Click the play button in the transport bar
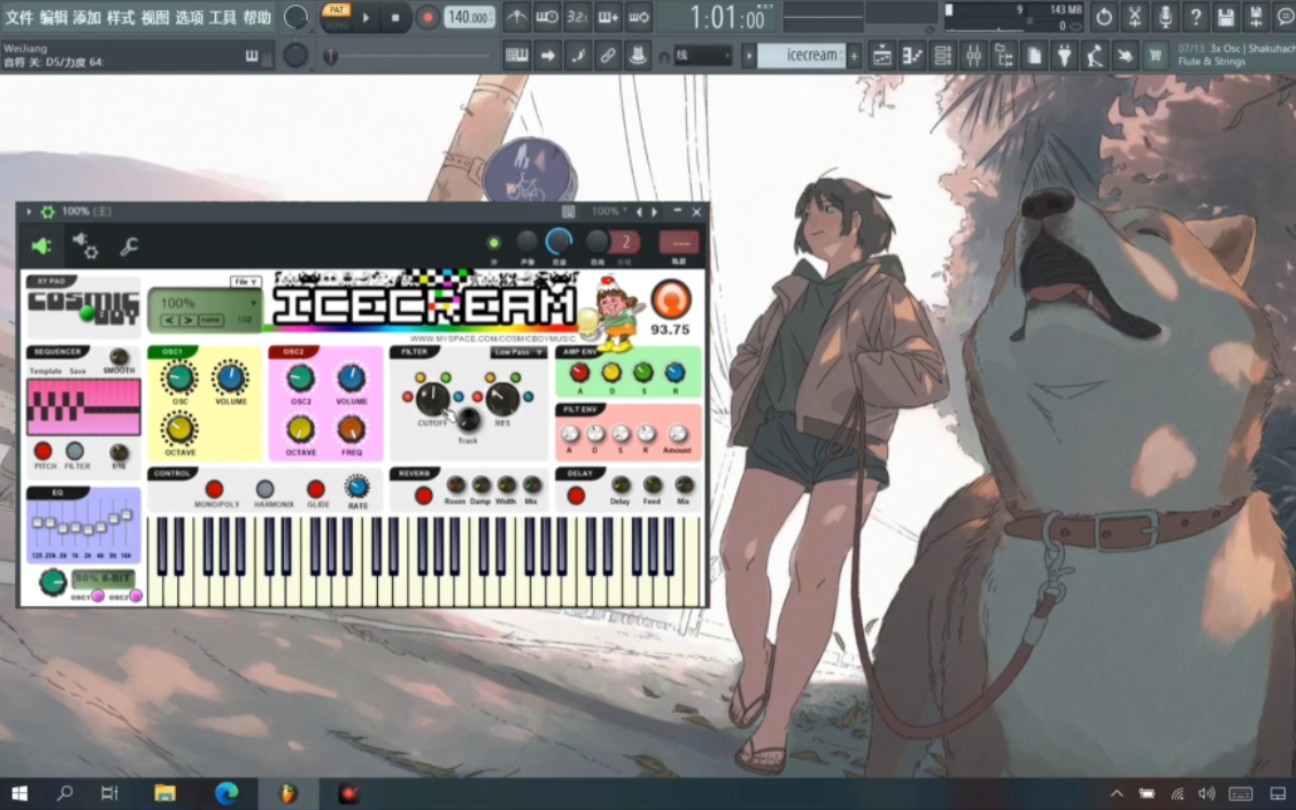The width and height of the screenshot is (1296, 810). (x=366, y=17)
